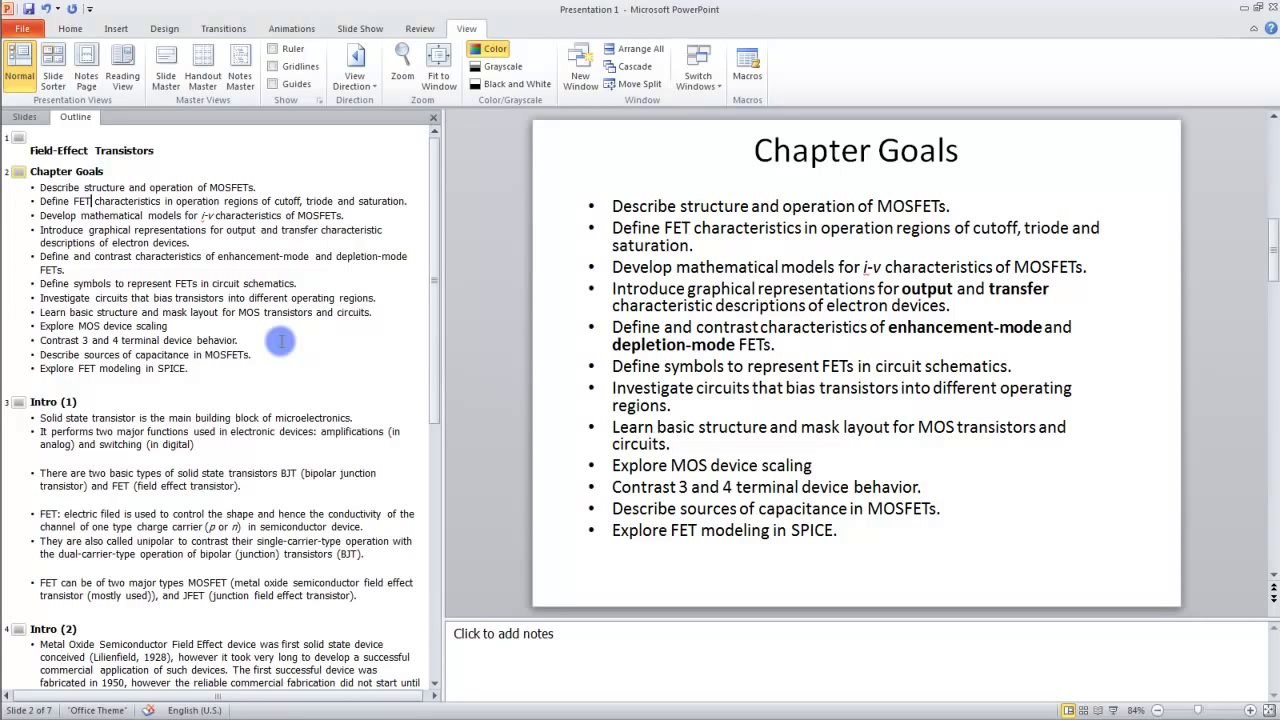Open the Undo history dropdown arrow
This screenshot has height=720, width=1280.
pyautogui.click(x=58, y=9)
